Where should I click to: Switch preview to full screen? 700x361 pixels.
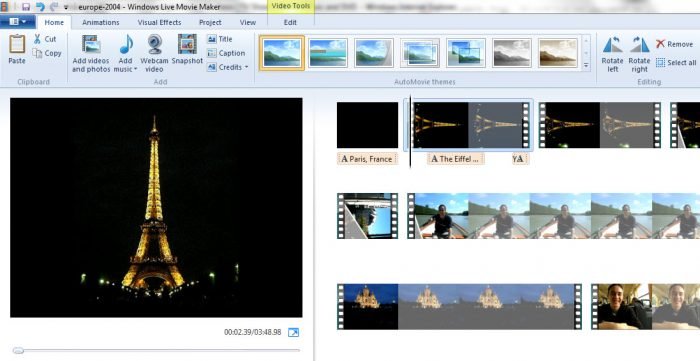coord(293,332)
